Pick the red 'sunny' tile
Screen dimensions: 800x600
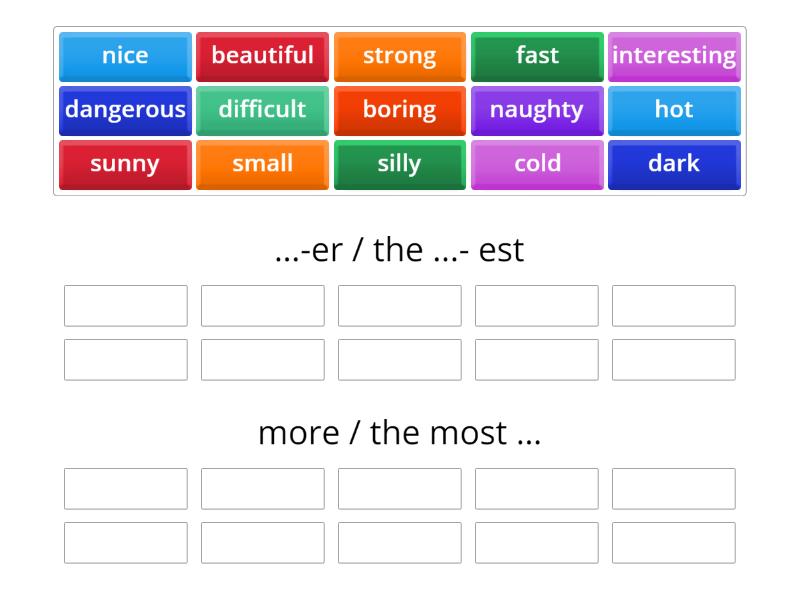pos(124,164)
